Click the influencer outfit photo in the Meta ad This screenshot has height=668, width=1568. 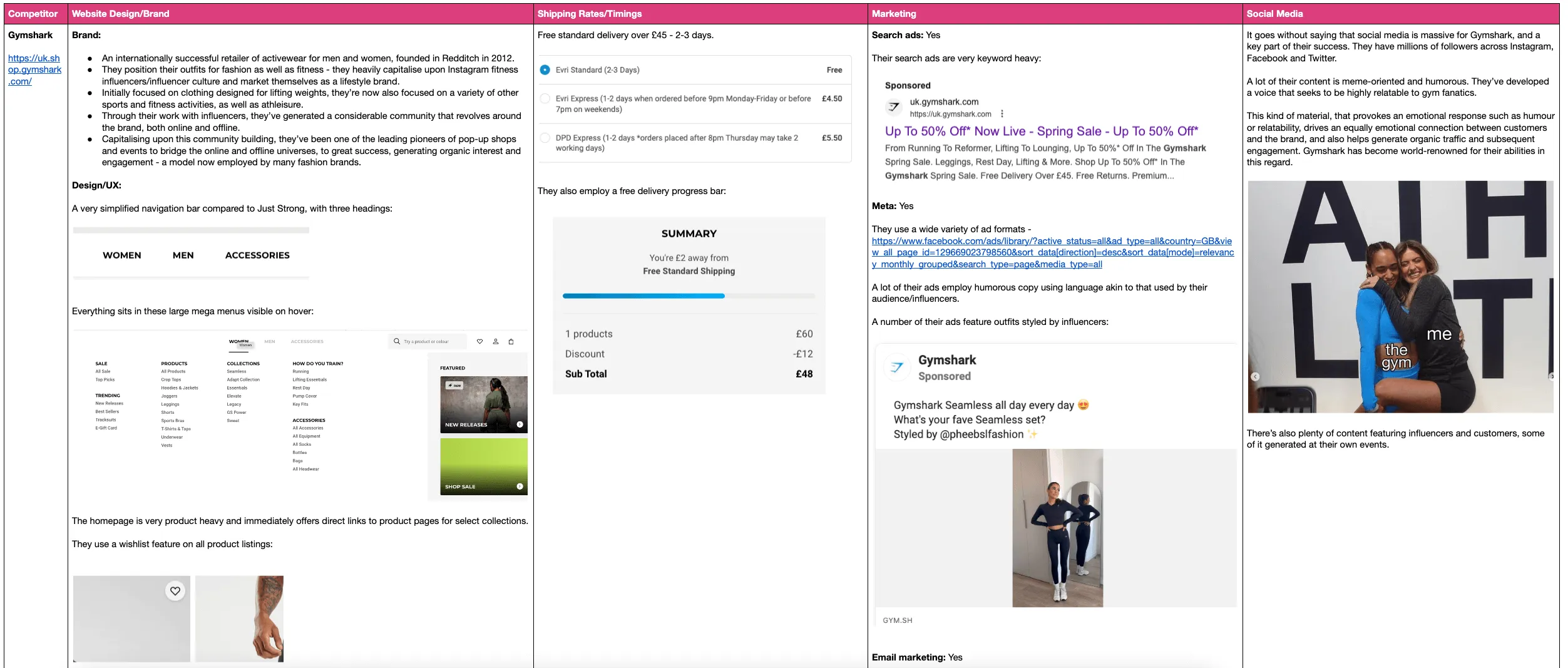(1057, 528)
